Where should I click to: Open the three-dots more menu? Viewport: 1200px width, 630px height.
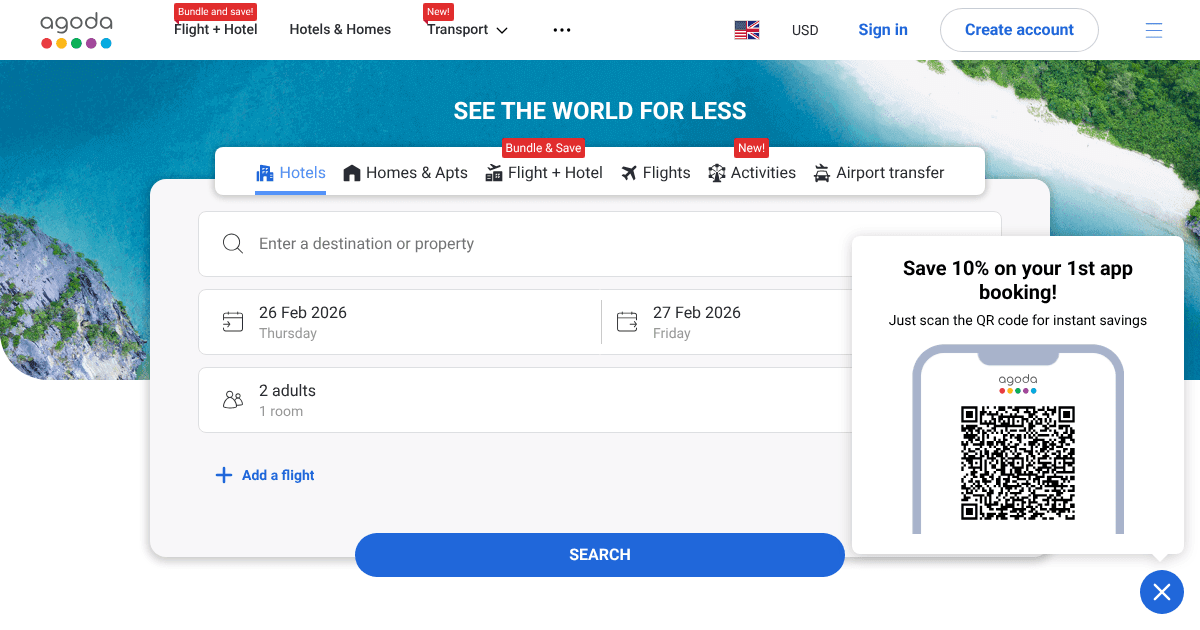coord(562,30)
